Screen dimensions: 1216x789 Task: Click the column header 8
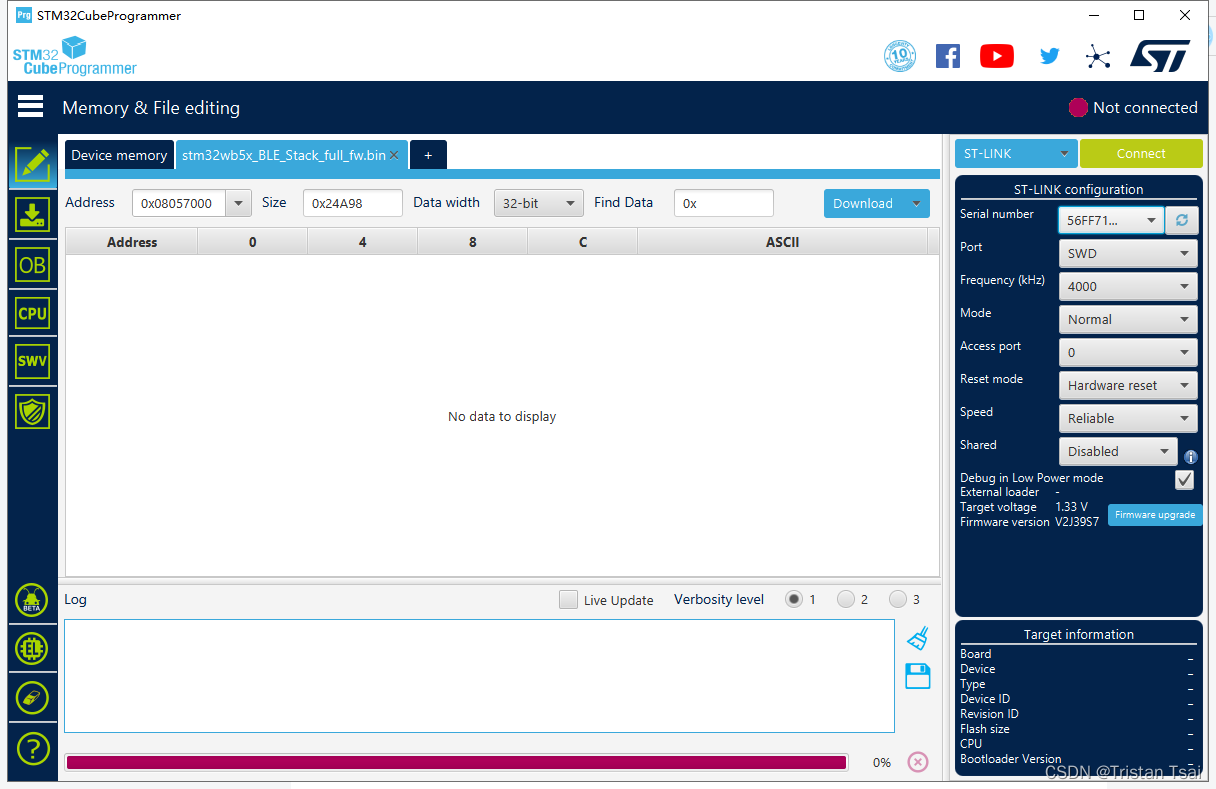[x=472, y=242]
